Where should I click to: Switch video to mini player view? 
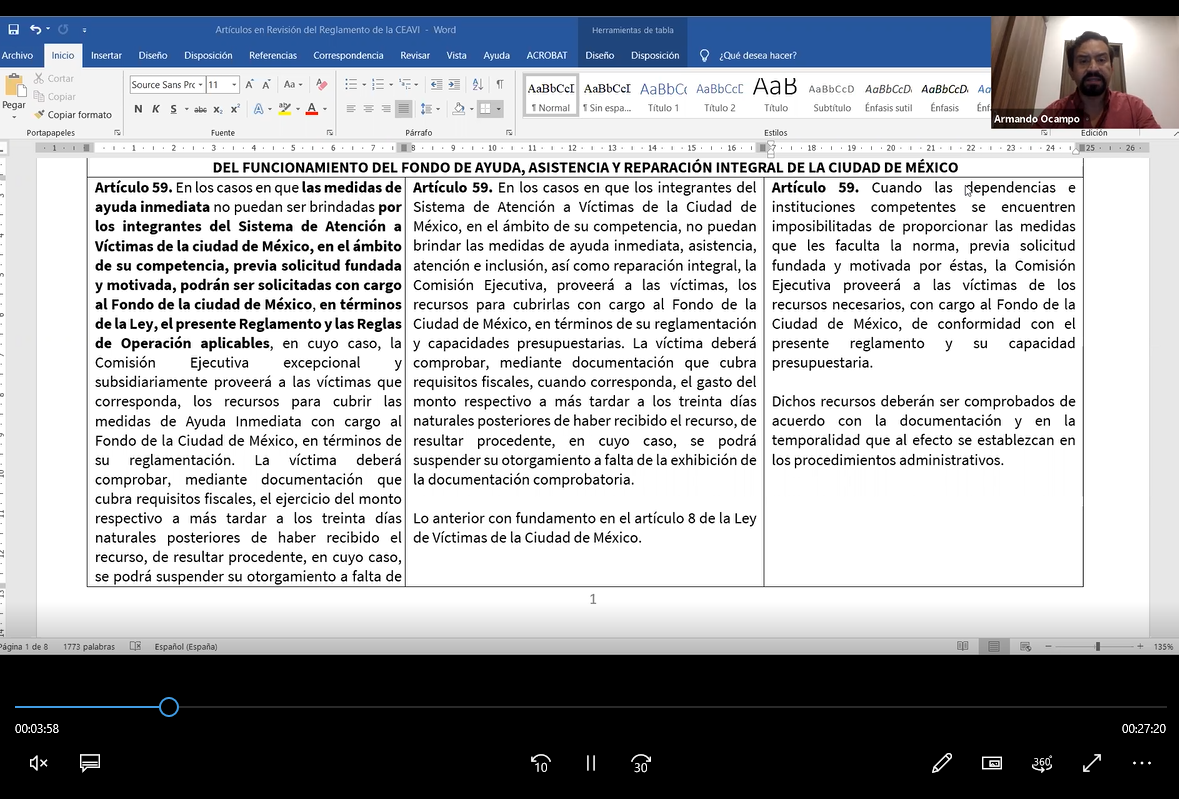click(x=992, y=764)
